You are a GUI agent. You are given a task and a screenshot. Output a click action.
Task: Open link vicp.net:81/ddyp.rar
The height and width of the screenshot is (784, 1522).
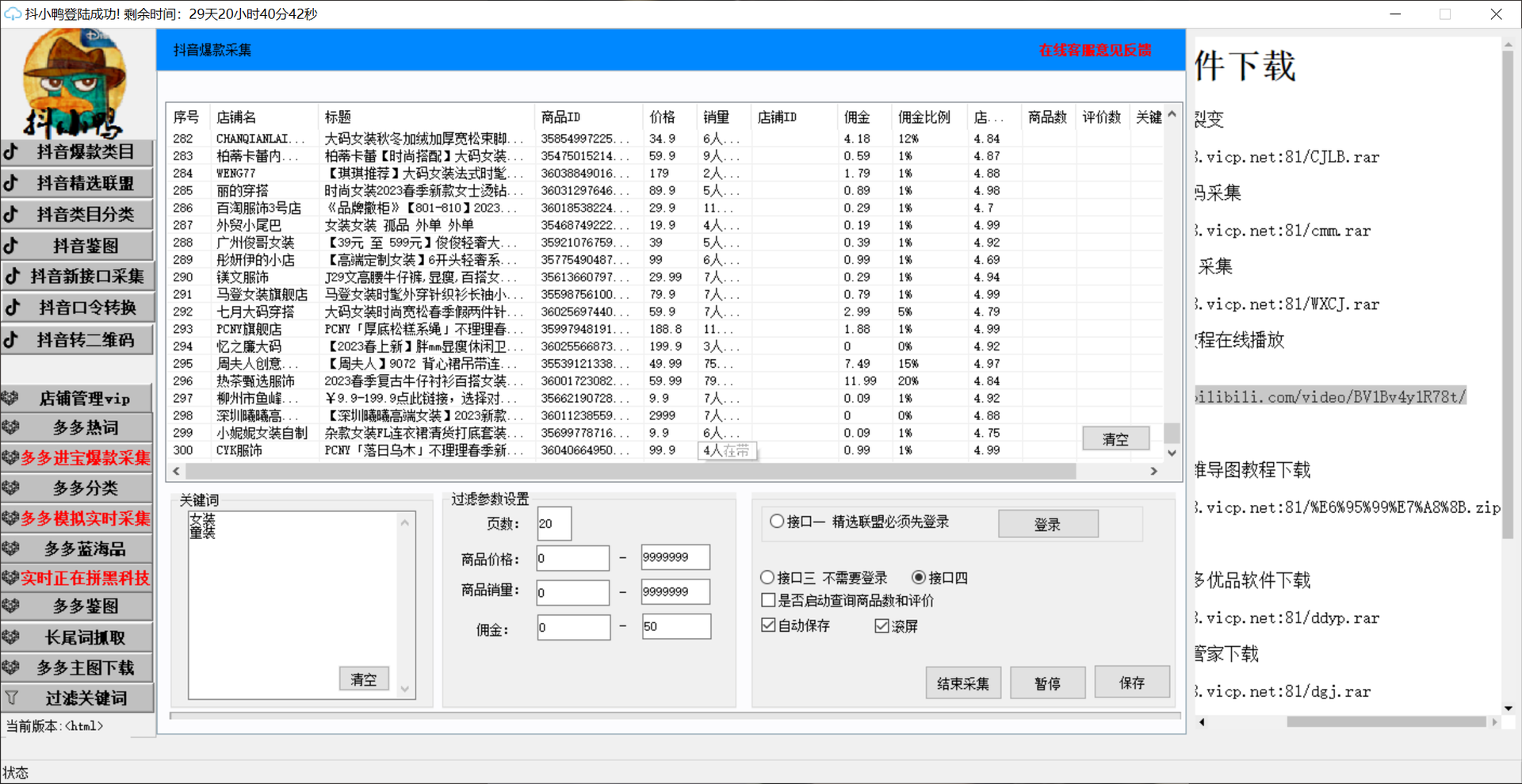1287,618
